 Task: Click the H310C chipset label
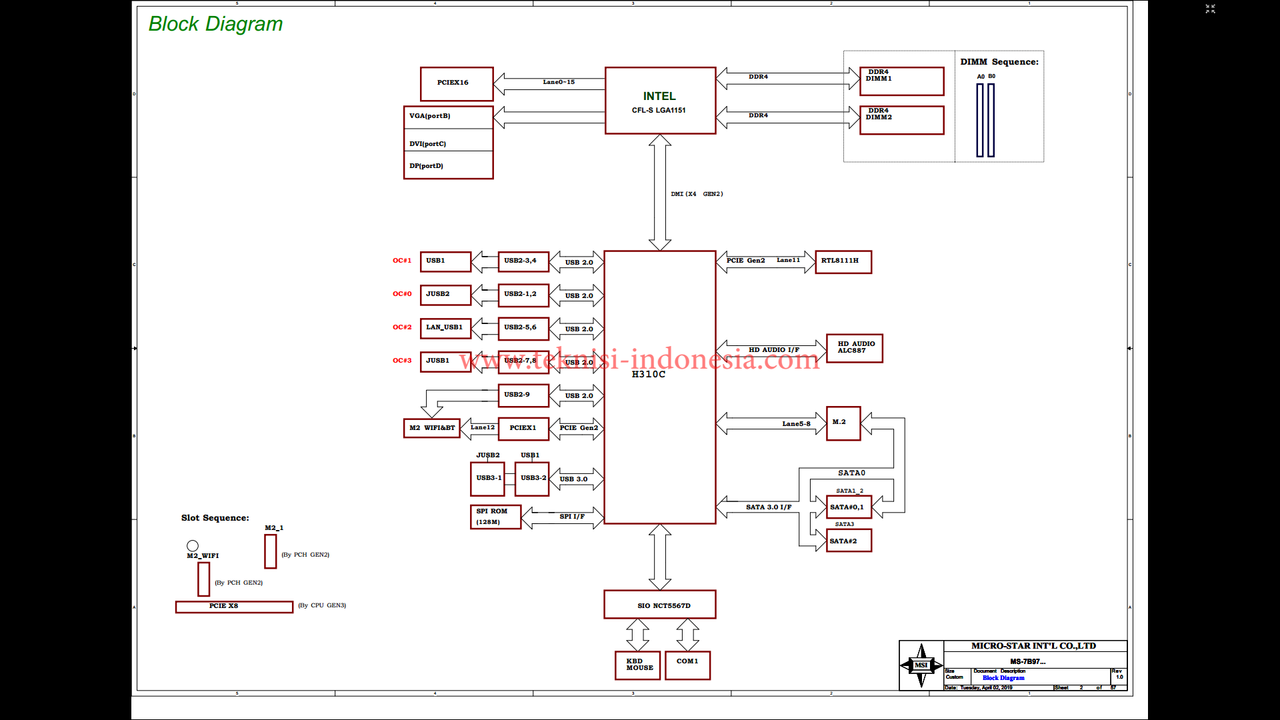[648, 373]
